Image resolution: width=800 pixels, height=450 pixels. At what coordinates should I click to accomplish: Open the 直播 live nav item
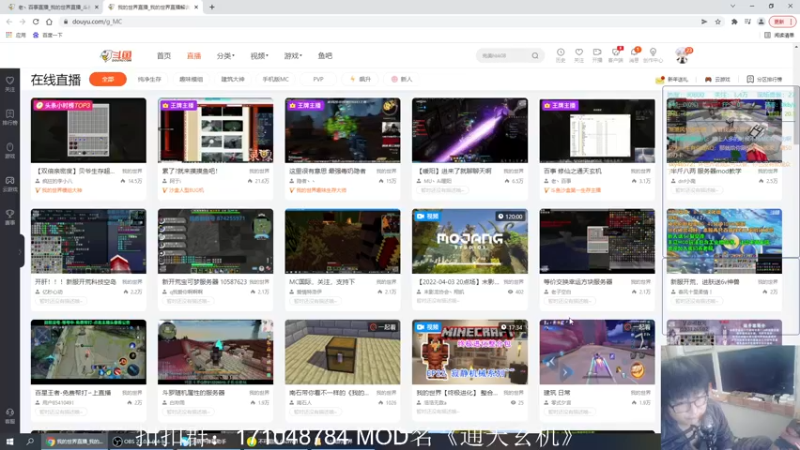[x=194, y=56]
